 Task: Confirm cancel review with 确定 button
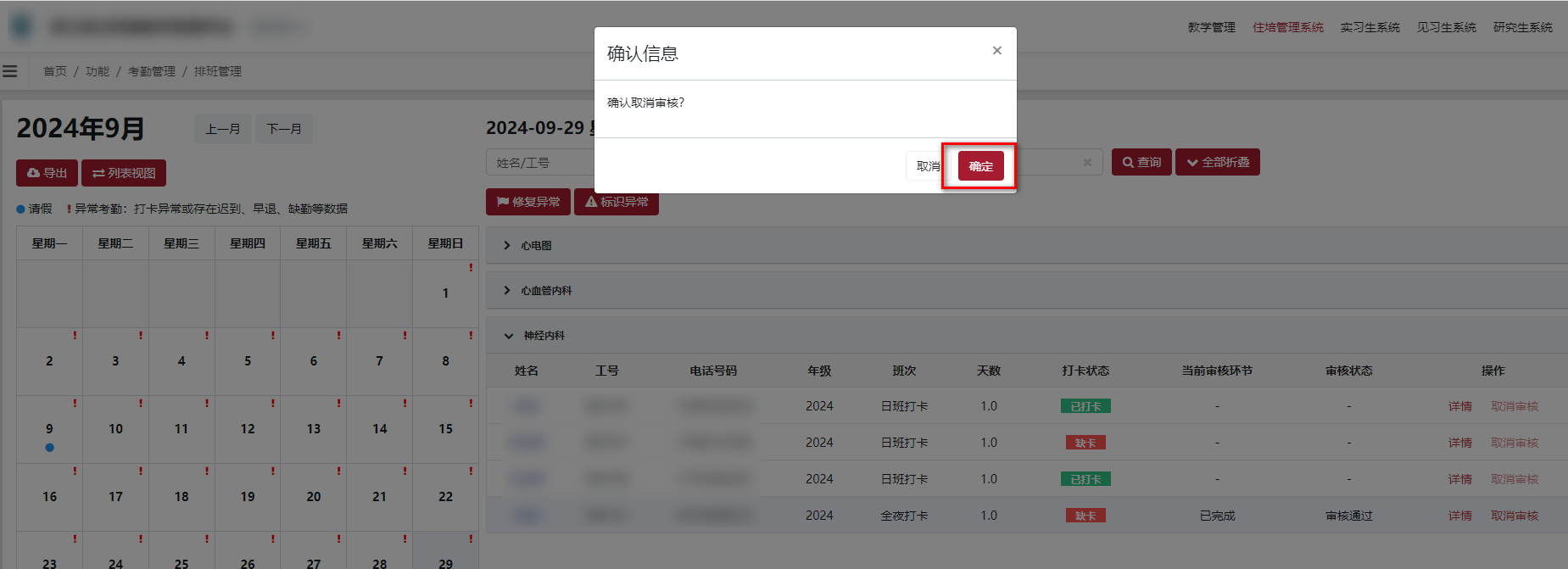coord(980,166)
